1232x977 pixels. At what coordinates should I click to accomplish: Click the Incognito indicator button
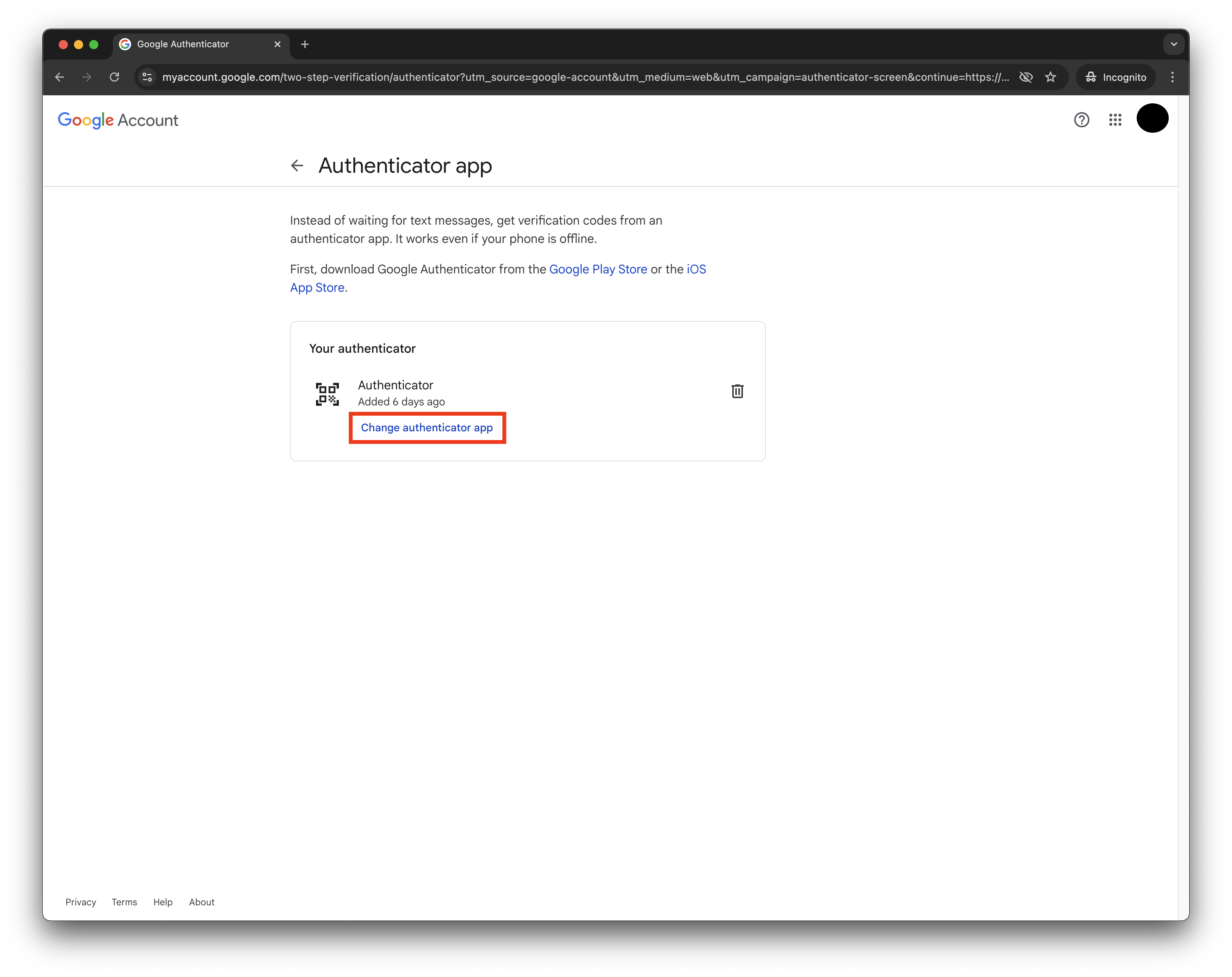(1115, 77)
